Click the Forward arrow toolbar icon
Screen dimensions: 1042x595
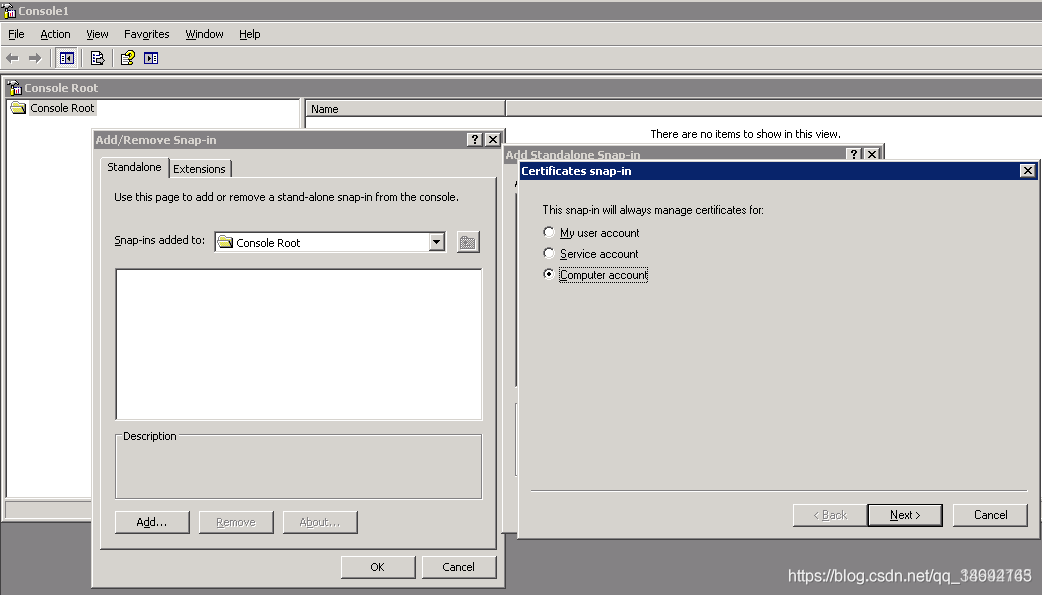(35, 59)
